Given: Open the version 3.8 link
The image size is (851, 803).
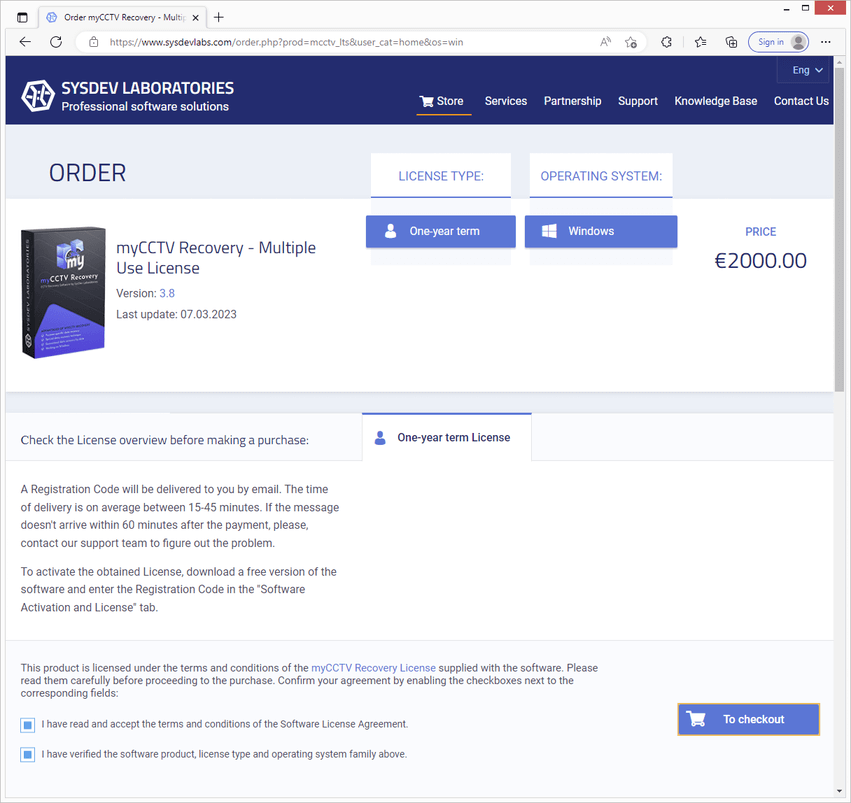Looking at the screenshot, I should pyautogui.click(x=167, y=294).
